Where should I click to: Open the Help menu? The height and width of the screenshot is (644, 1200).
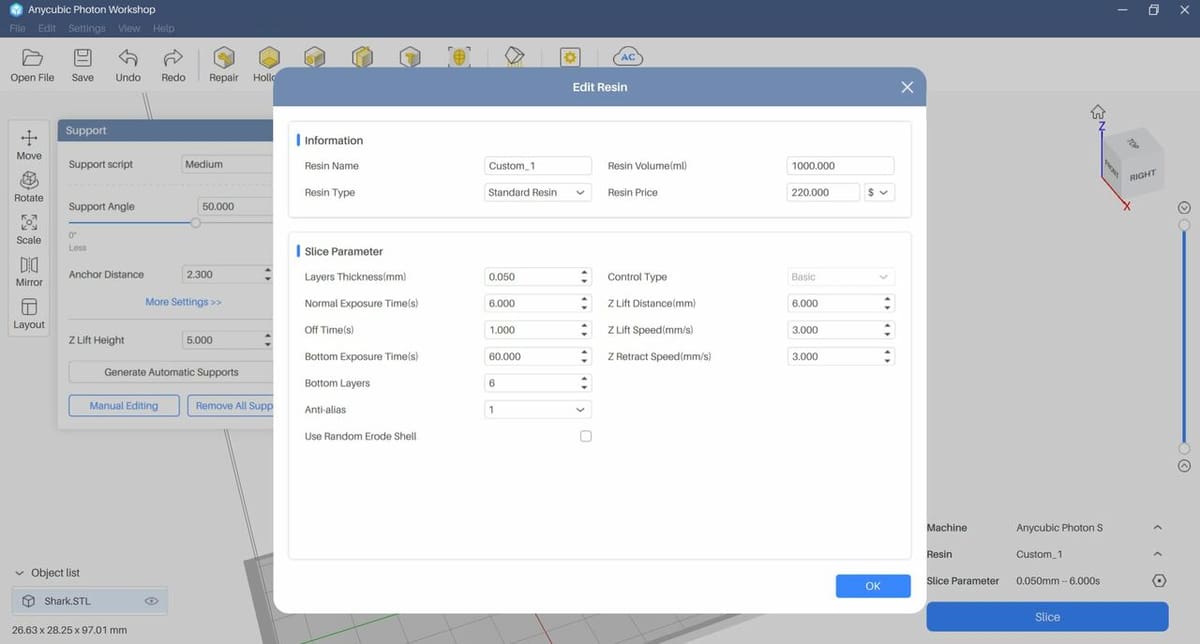point(163,29)
